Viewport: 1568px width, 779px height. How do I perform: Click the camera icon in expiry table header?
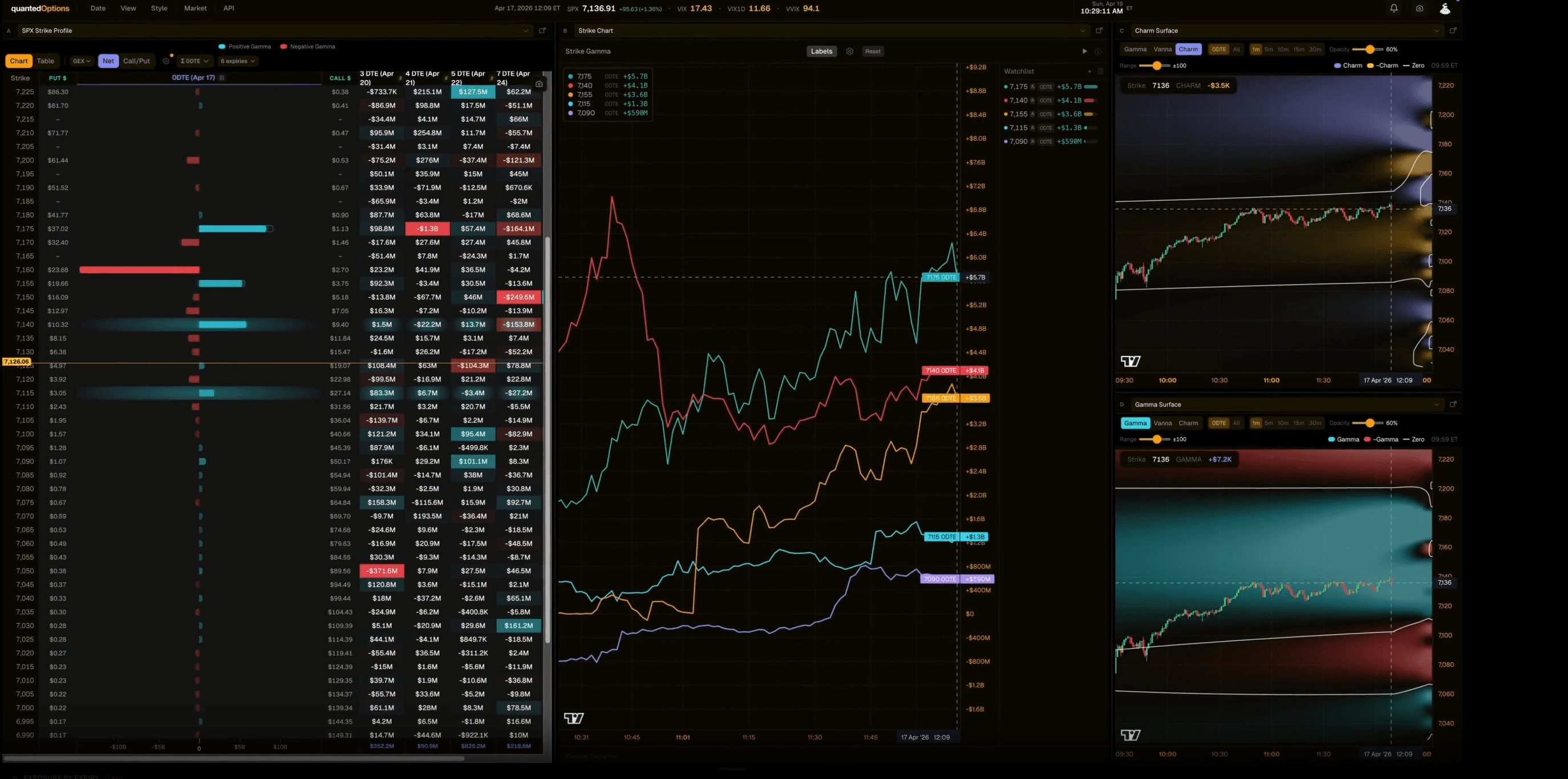tap(538, 84)
